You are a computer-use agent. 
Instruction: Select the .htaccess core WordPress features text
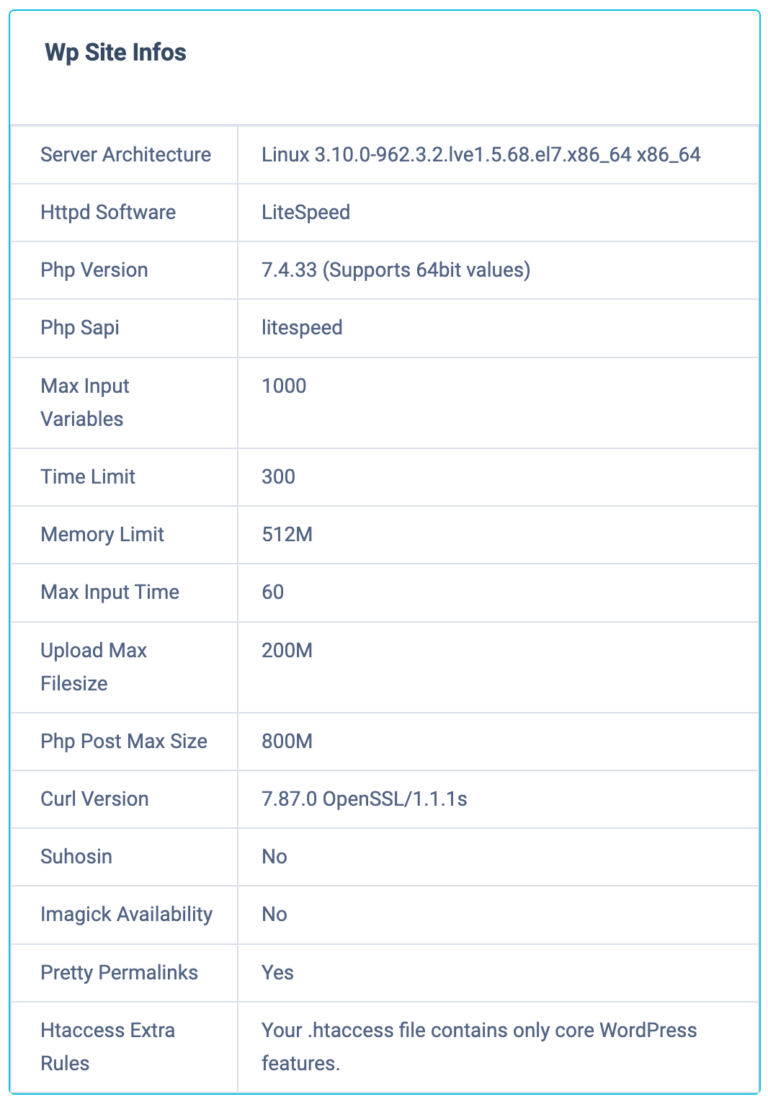pyautogui.click(x=479, y=1047)
